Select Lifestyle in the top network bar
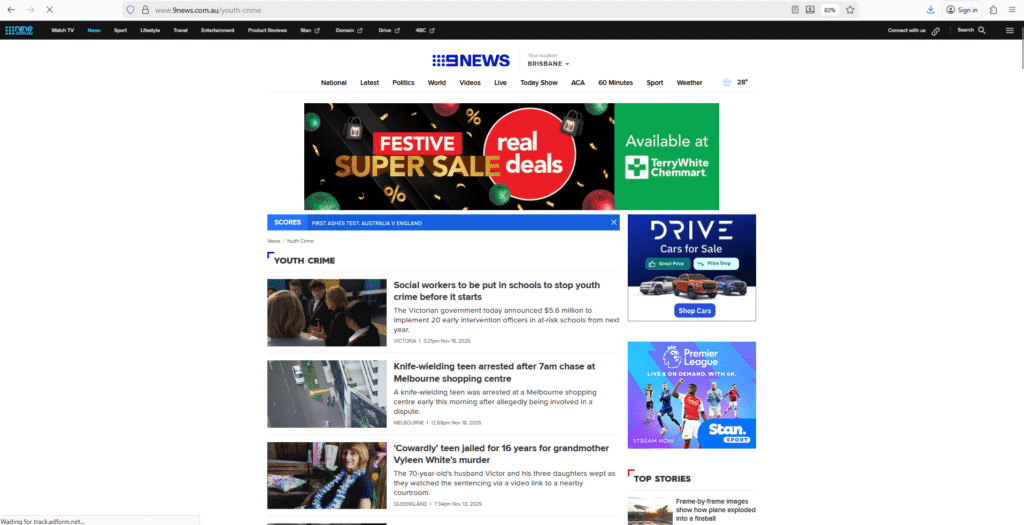Image resolution: width=1024 pixels, height=525 pixels. point(150,30)
